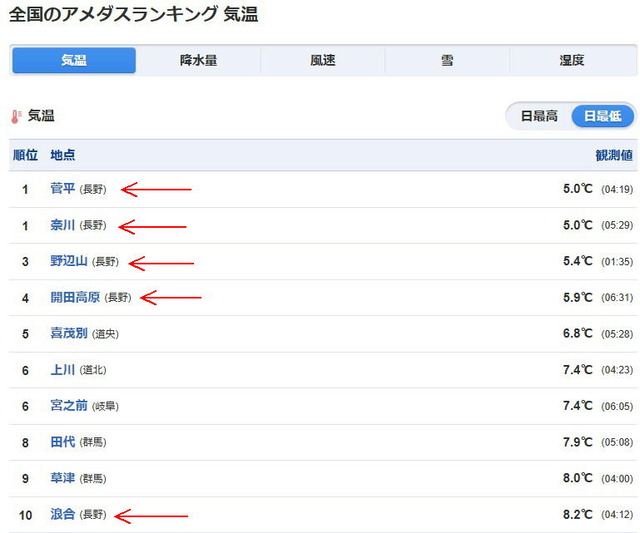Open the 開田高原 location link
This screenshot has width=640, height=533.
pyautogui.click(x=75, y=297)
